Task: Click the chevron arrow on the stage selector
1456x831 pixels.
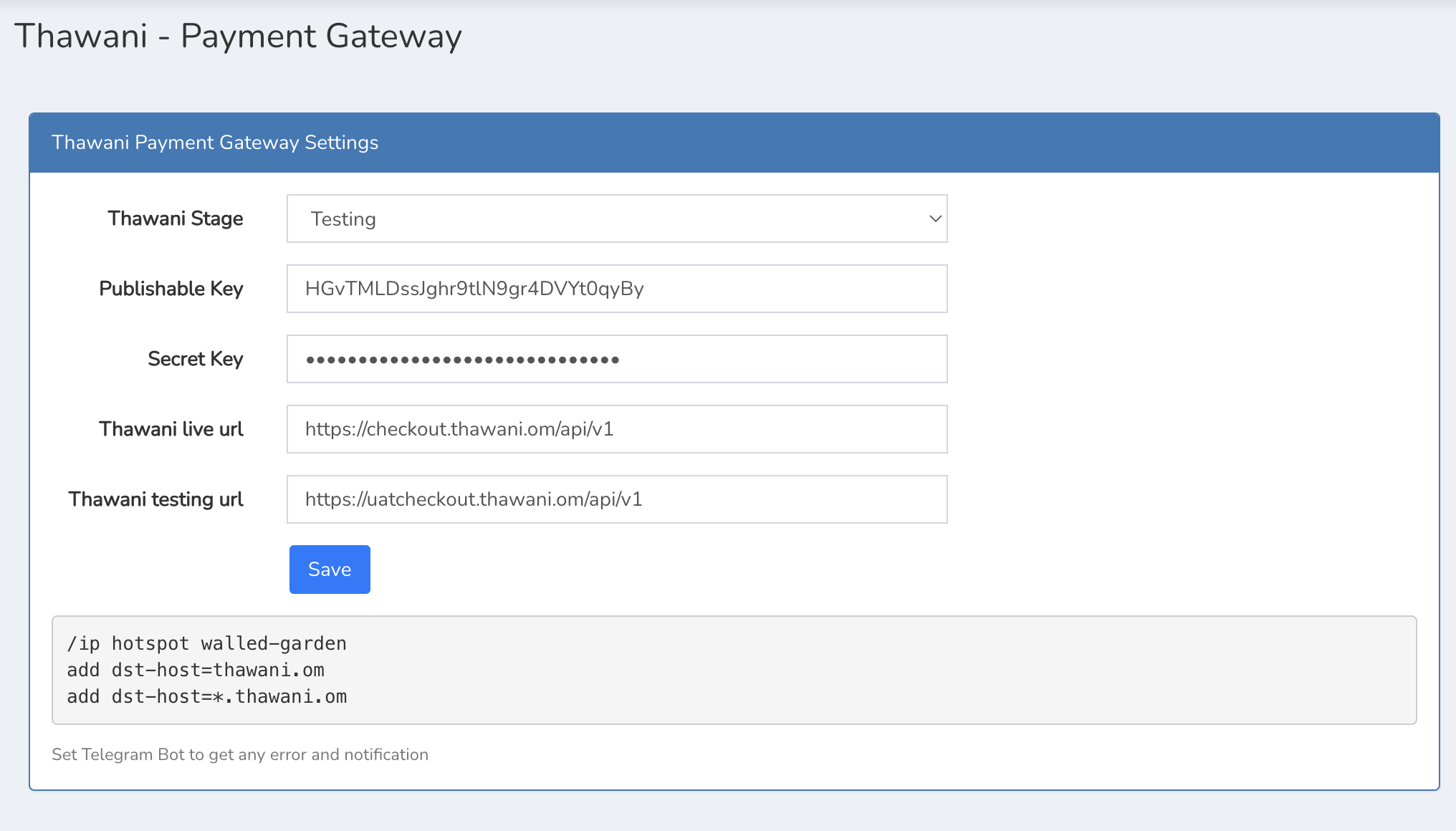Action: 935,218
